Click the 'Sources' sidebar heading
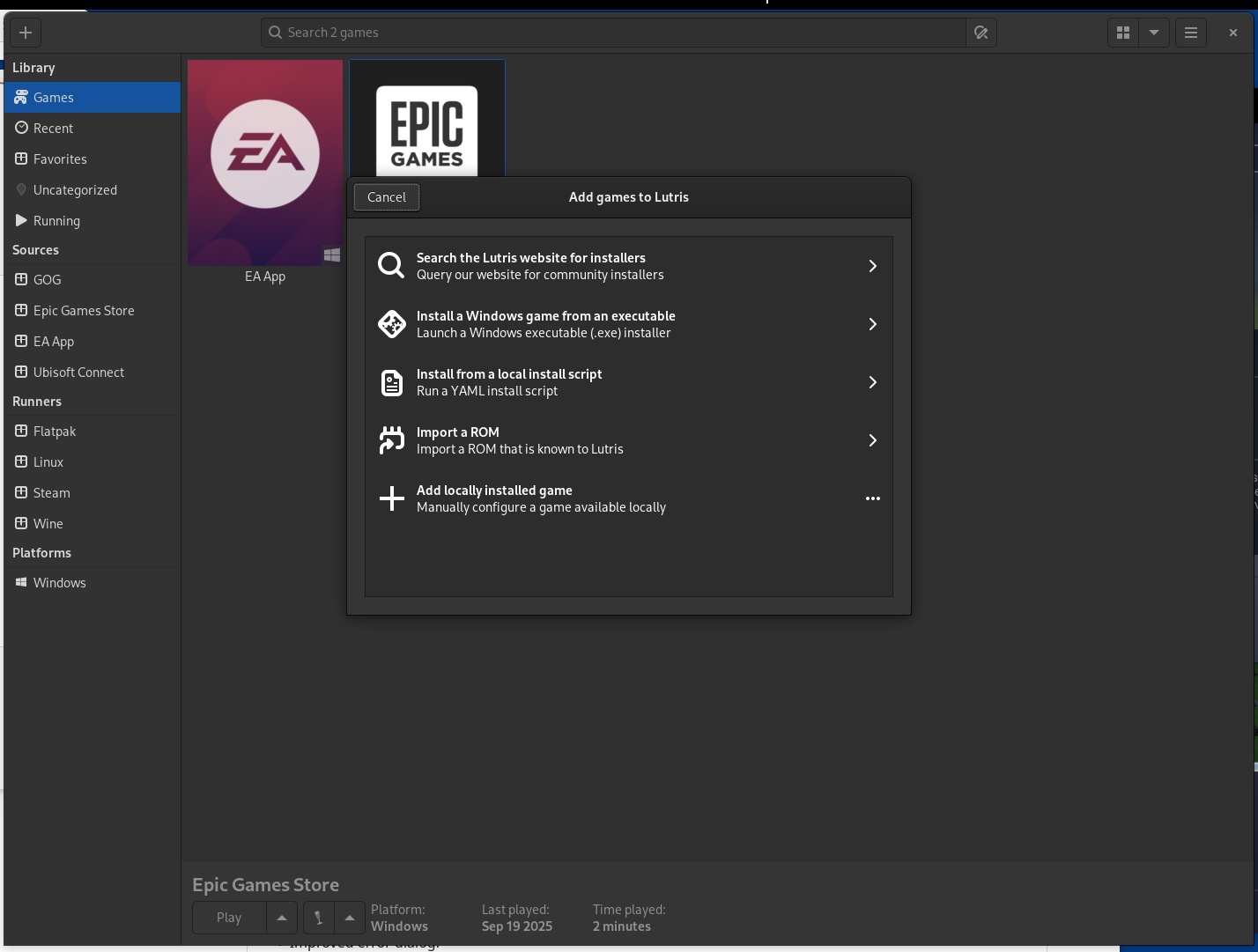Viewport: 1258px width, 952px height. 36,250
